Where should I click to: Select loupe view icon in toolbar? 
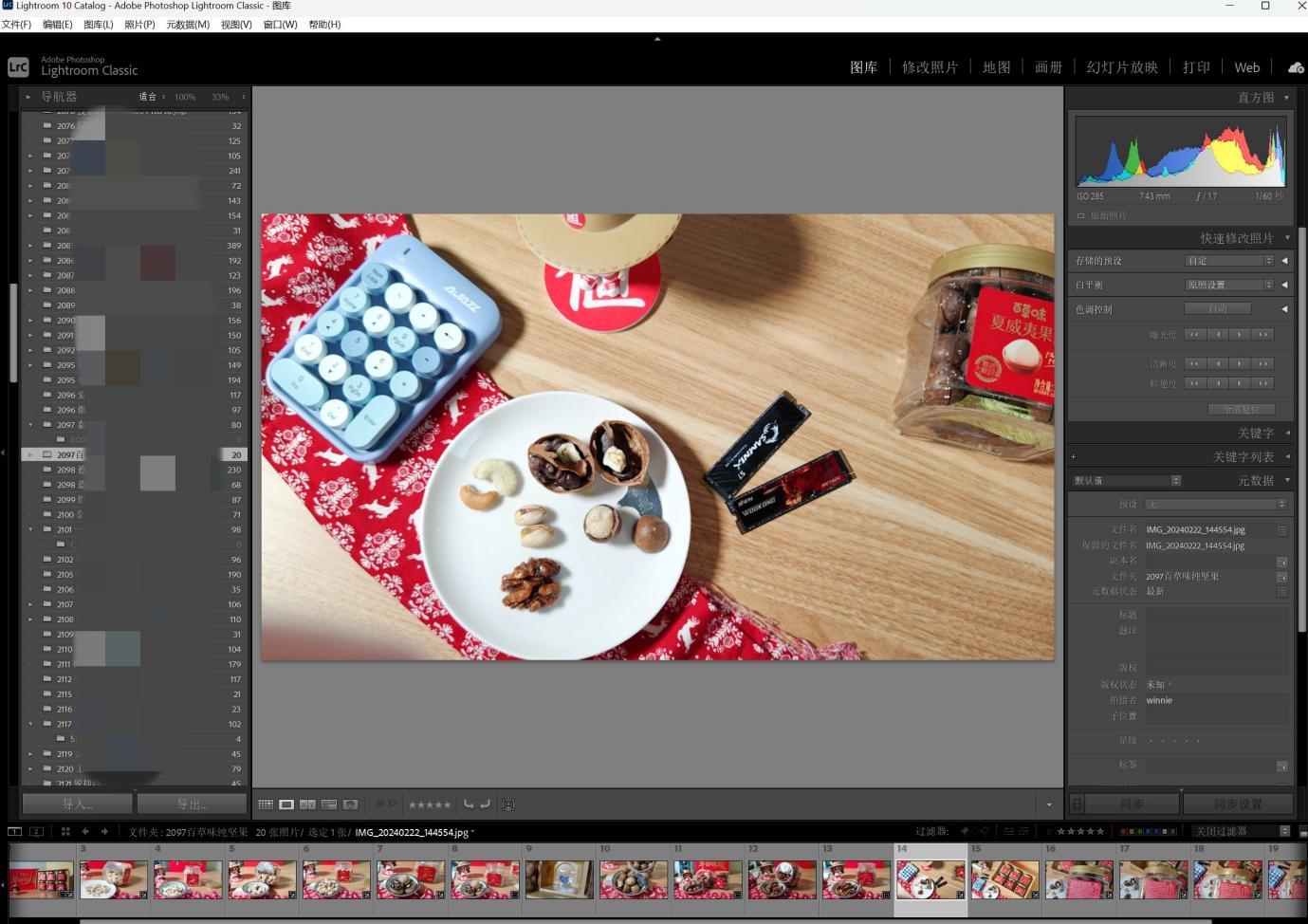click(x=286, y=804)
